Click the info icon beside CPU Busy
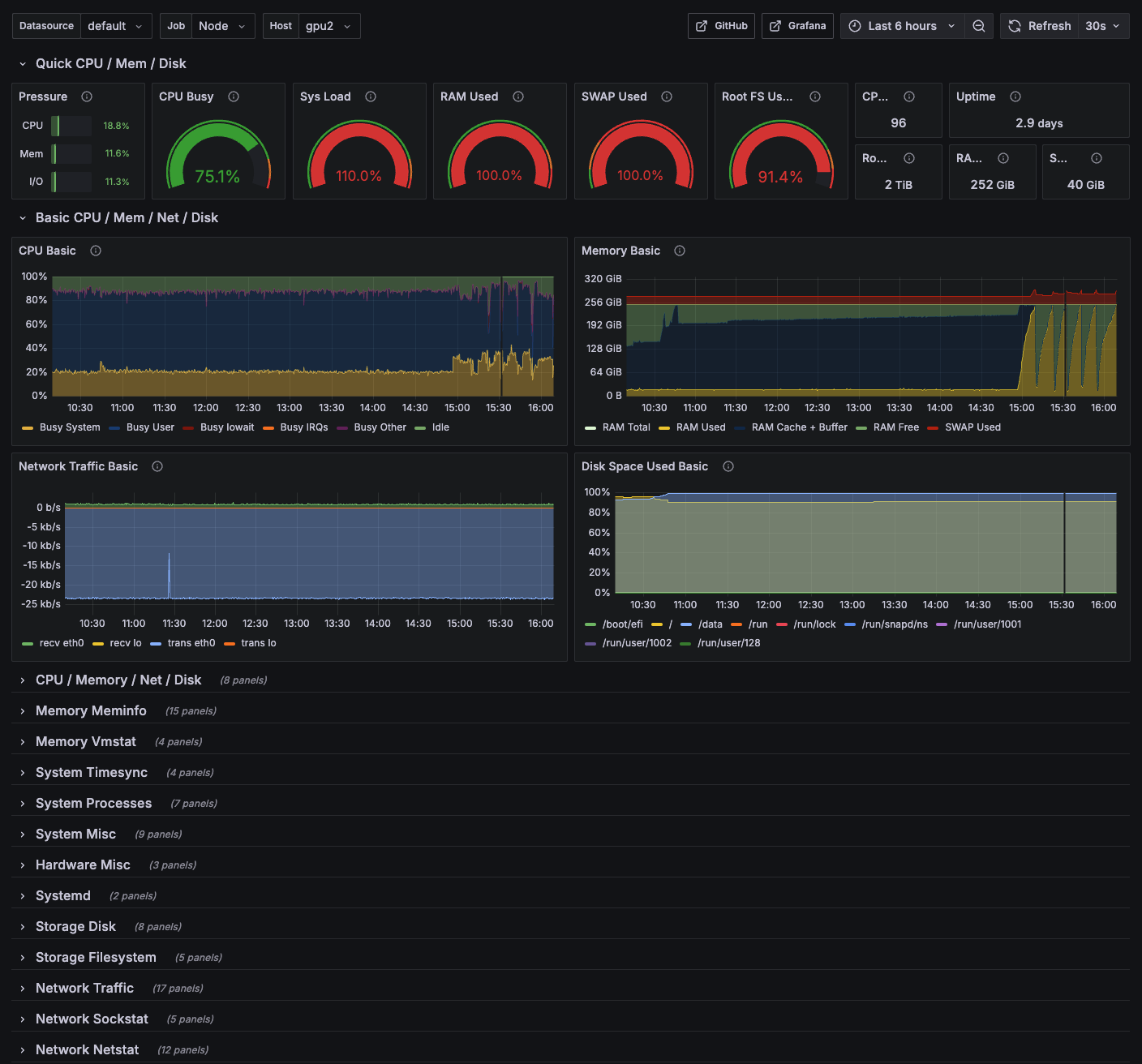This screenshot has height=1064, width=1142. tap(234, 97)
